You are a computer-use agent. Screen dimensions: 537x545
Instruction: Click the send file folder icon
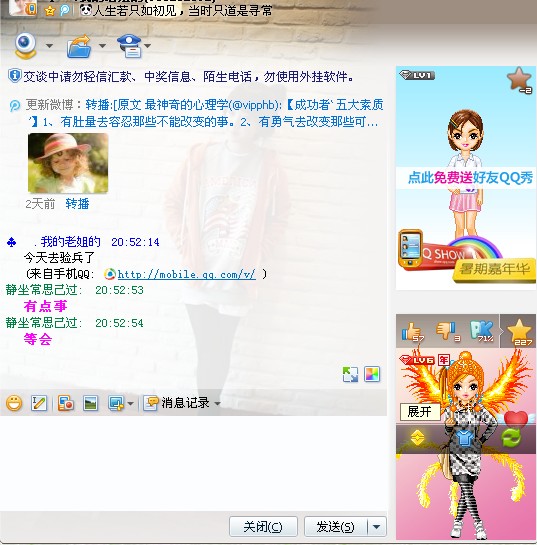[x=79, y=46]
